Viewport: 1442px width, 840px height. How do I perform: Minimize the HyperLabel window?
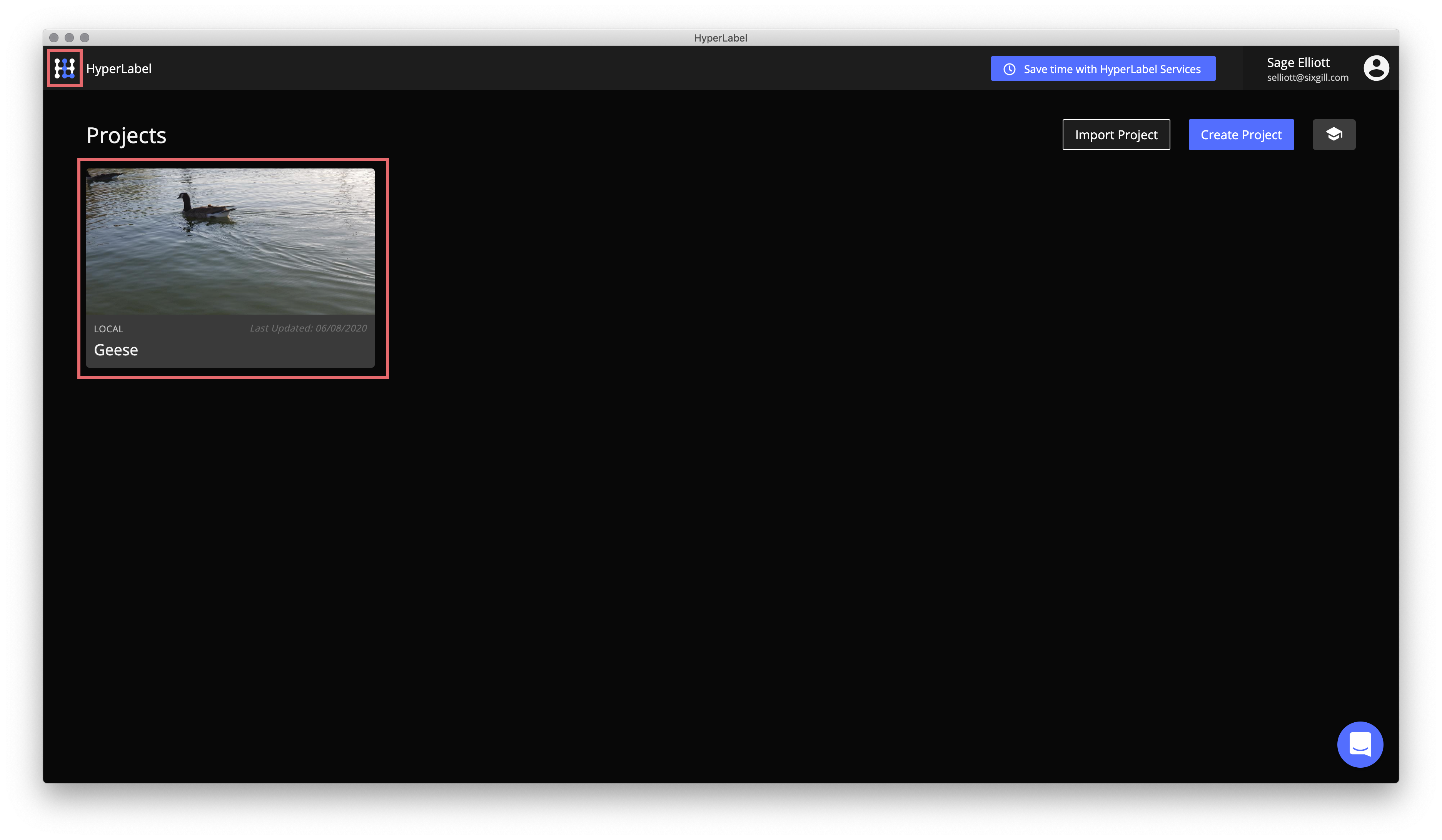(x=69, y=38)
